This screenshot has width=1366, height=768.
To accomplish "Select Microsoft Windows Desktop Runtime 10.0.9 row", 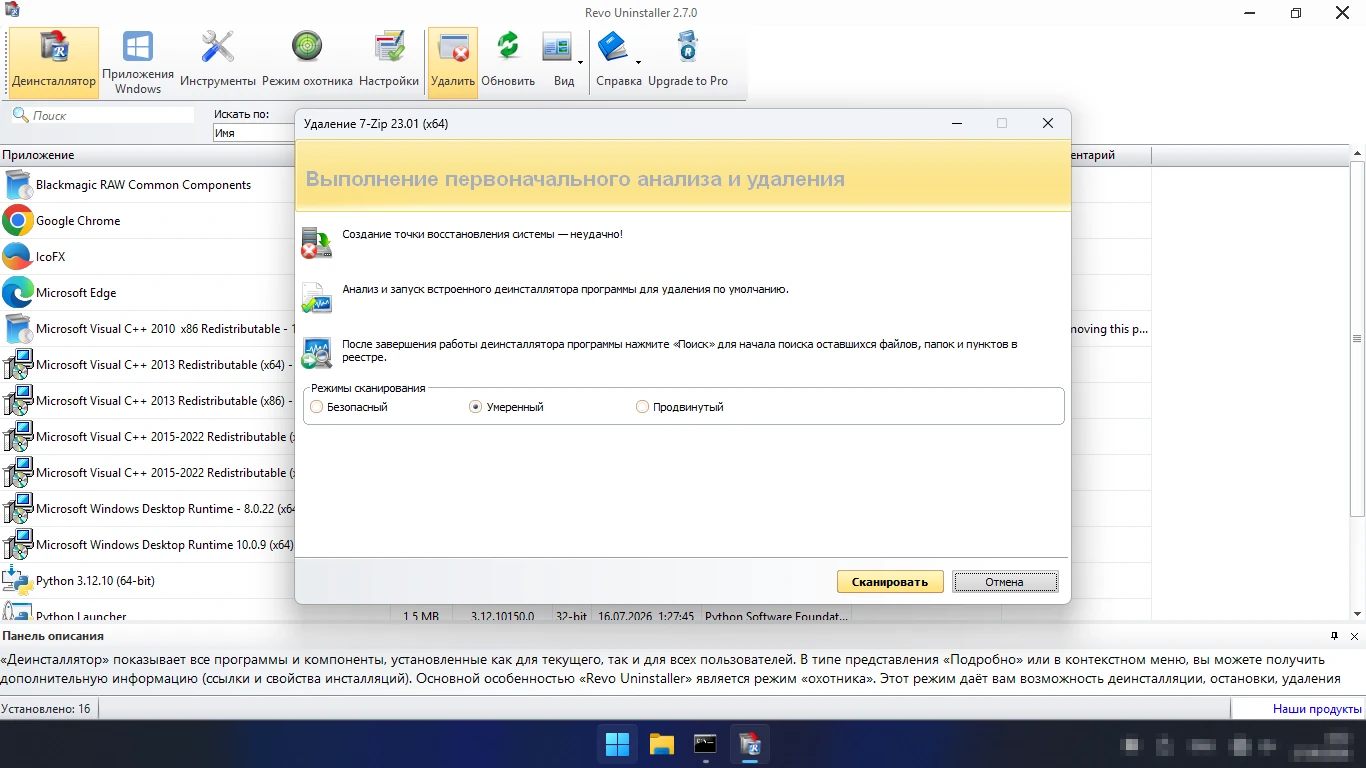I will click(x=148, y=545).
